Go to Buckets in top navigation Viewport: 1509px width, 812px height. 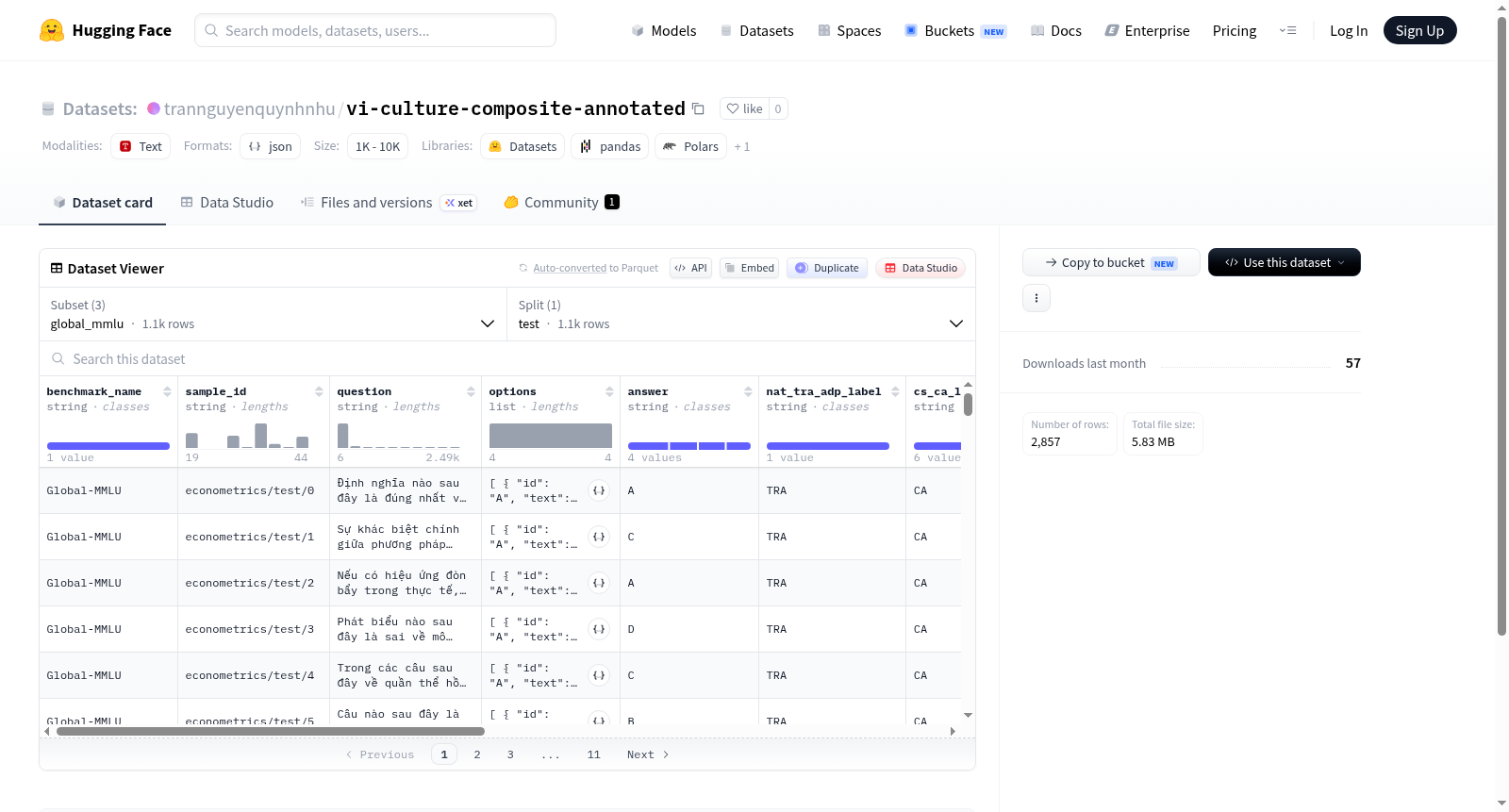coord(955,30)
